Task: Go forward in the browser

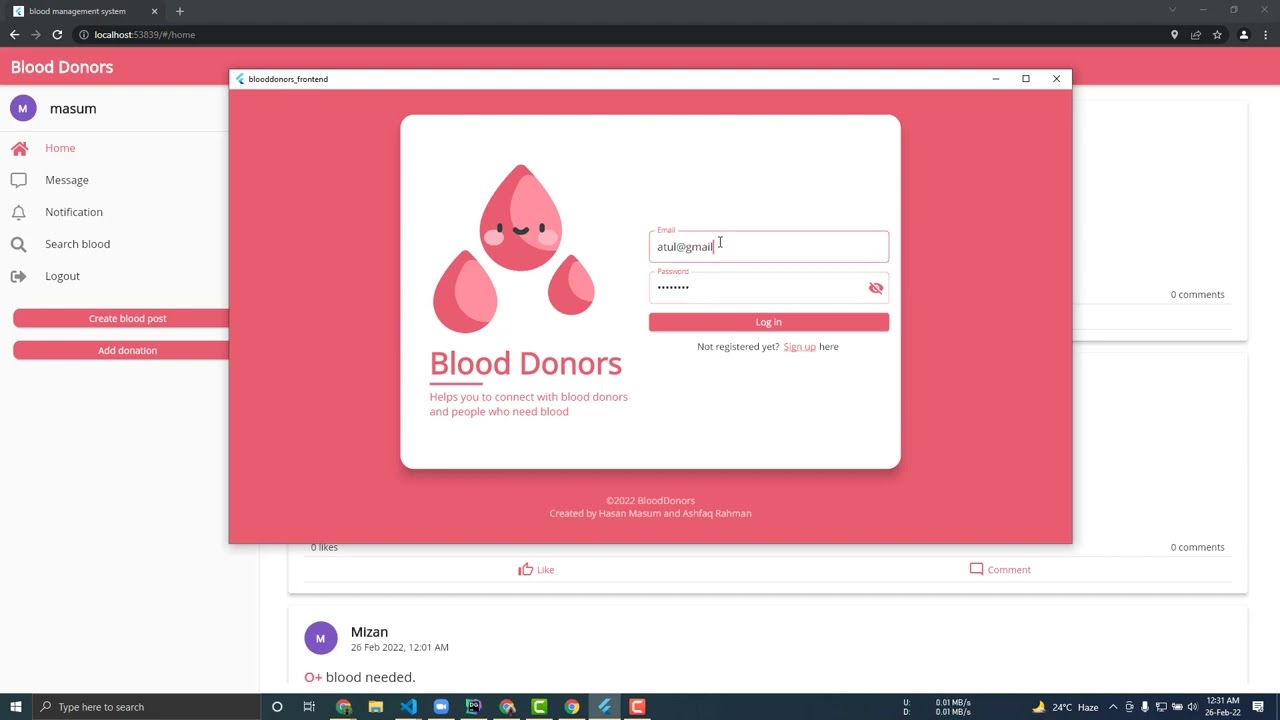Action: tap(36, 35)
